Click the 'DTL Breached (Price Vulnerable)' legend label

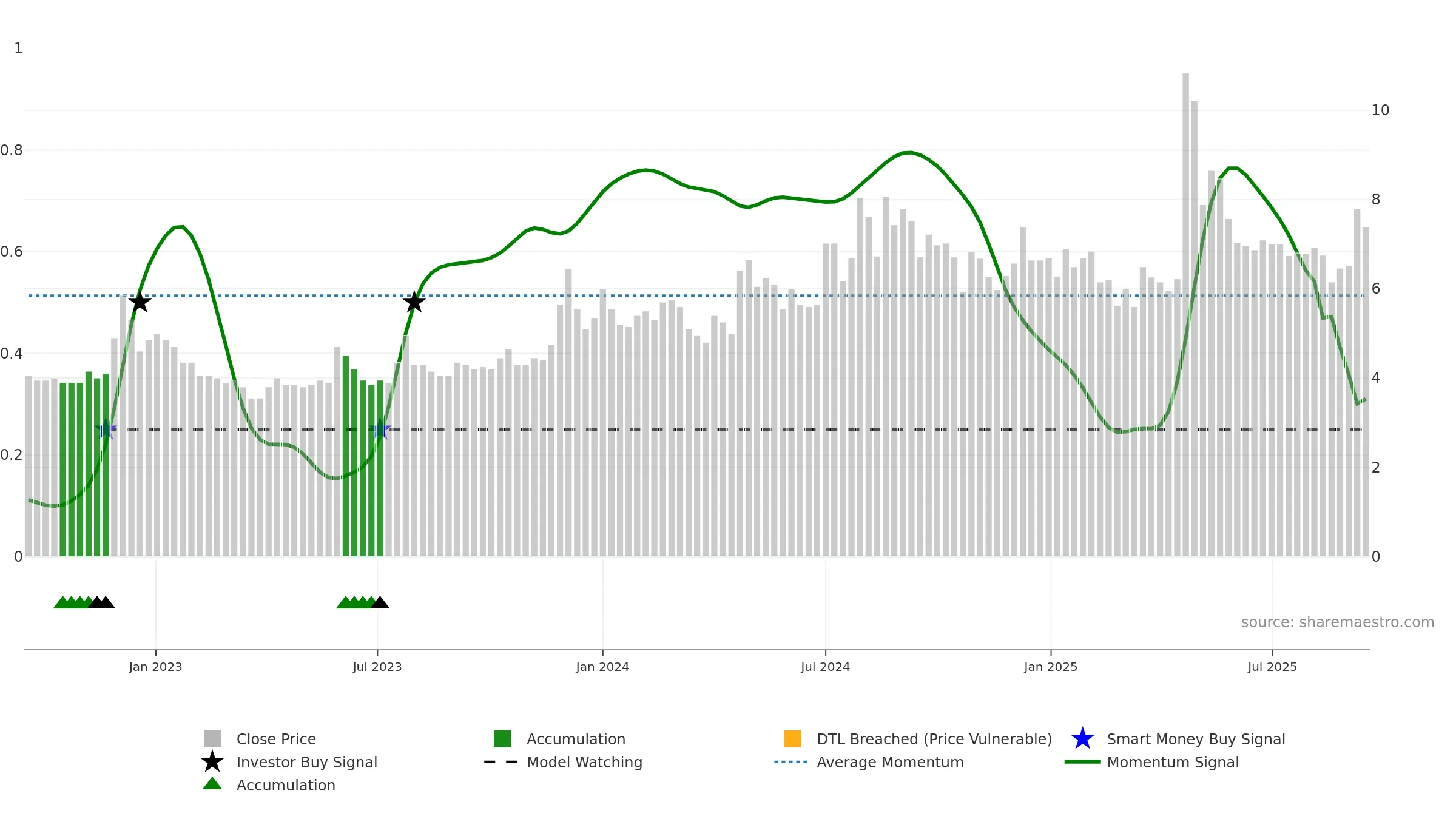(x=934, y=739)
